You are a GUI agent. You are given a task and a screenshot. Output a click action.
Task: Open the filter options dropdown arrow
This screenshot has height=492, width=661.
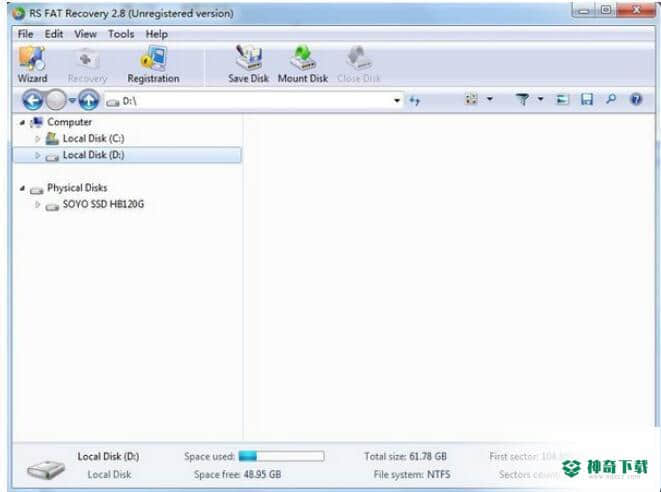click(x=540, y=99)
